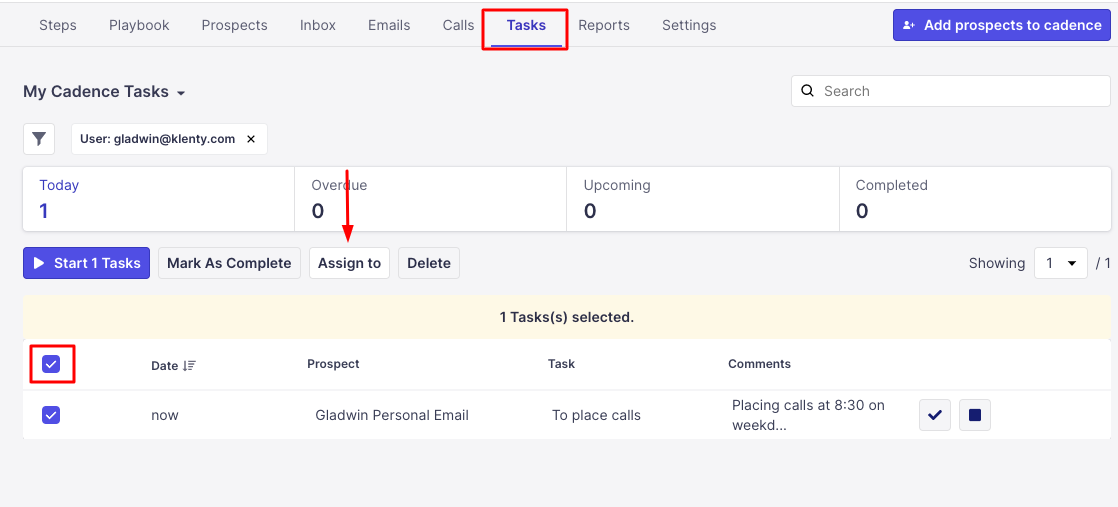Open the Assign to menu
The height and width of the screenshot is (507, 1118).
[349, 263]
